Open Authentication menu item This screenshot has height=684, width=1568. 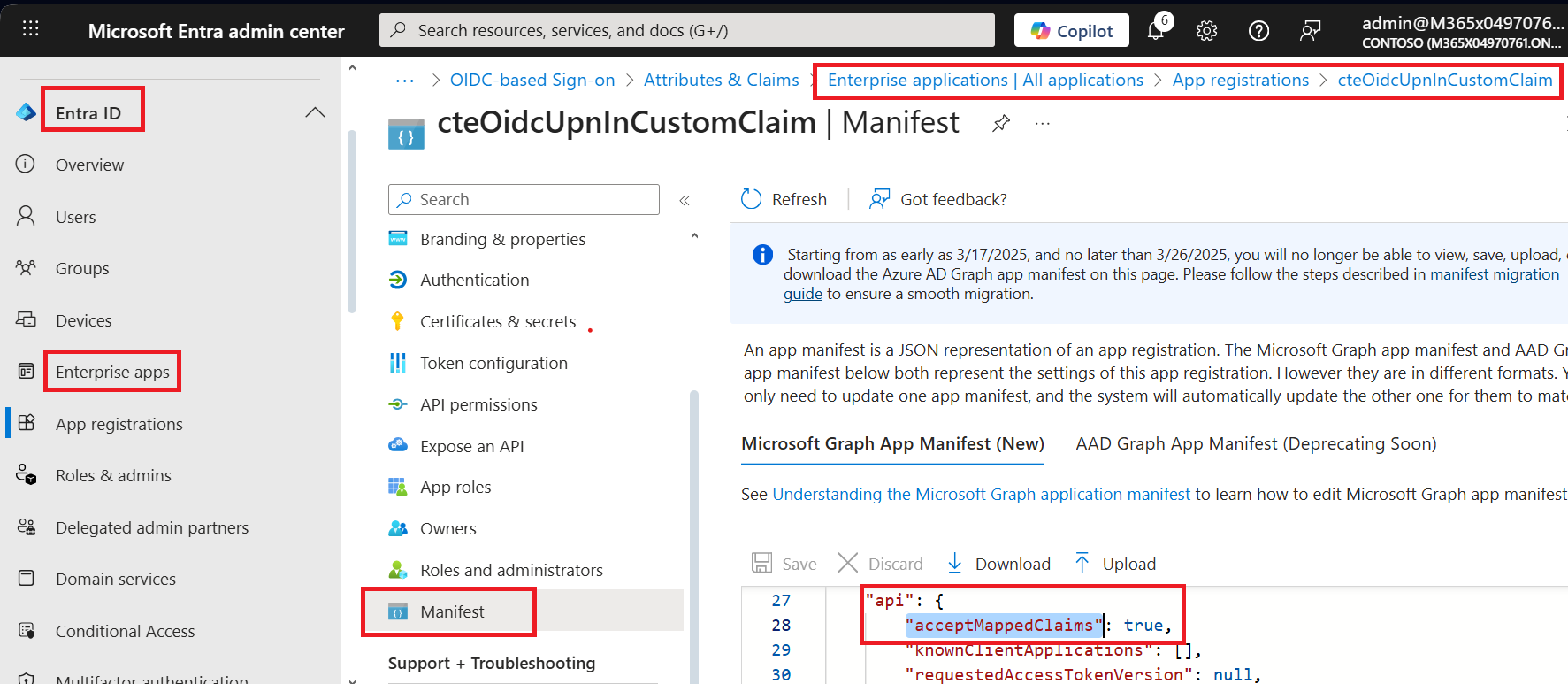pos(474,280)
